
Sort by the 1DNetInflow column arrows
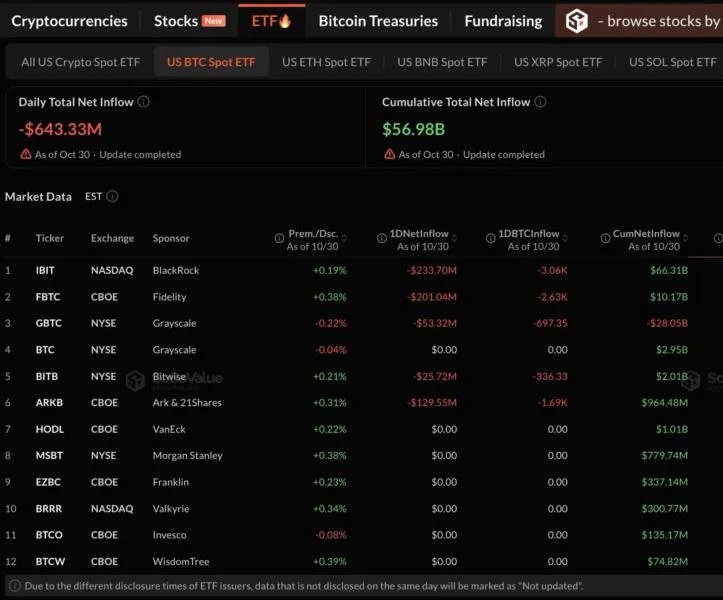click(454, 238)
